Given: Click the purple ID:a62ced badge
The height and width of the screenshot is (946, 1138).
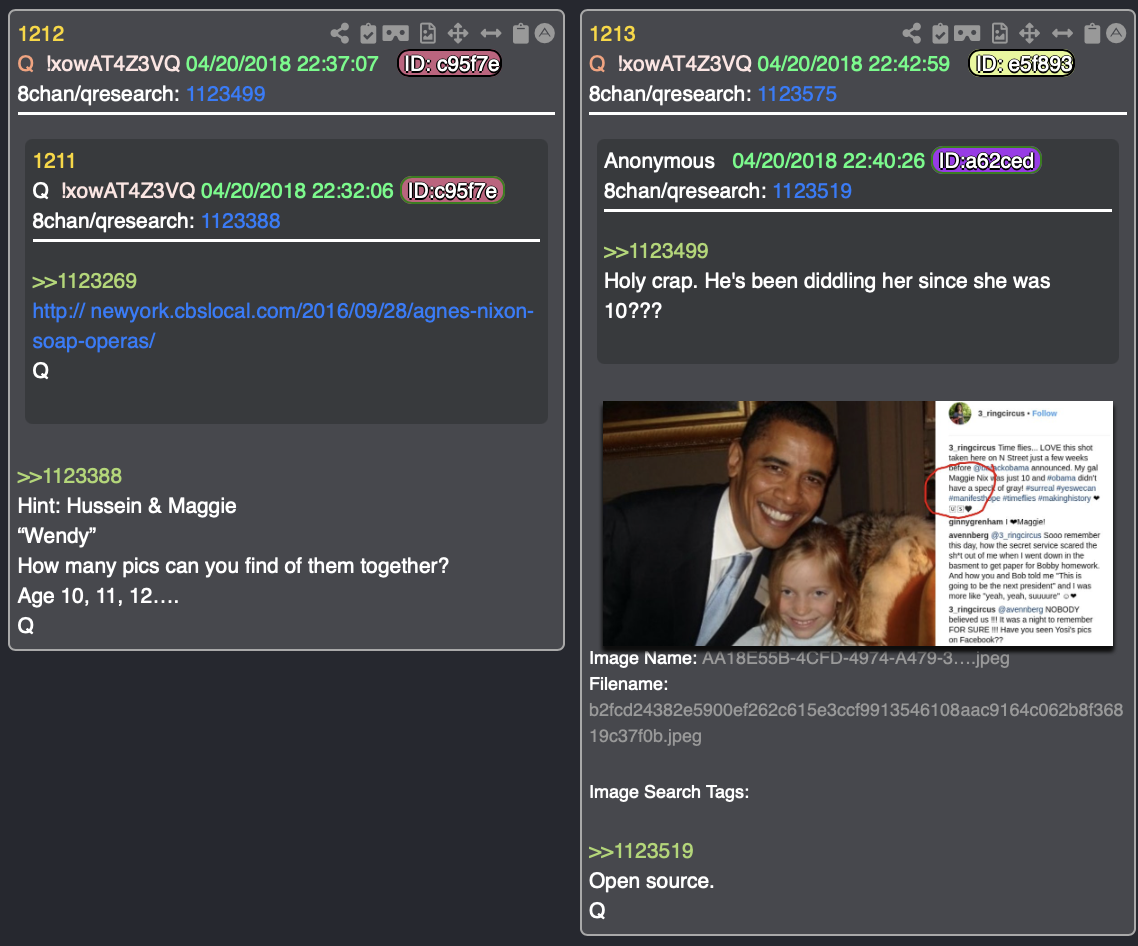Looking at the screenshot, I should click(x=986, y=160).
